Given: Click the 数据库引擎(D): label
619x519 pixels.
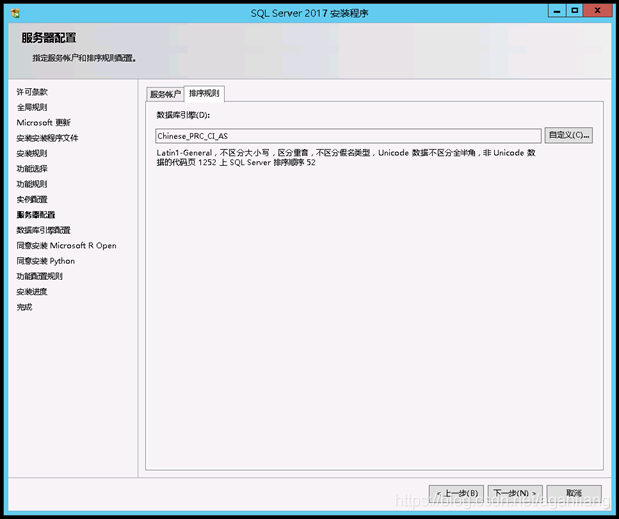Looking at the screenshot, I should tap(183, 115).
